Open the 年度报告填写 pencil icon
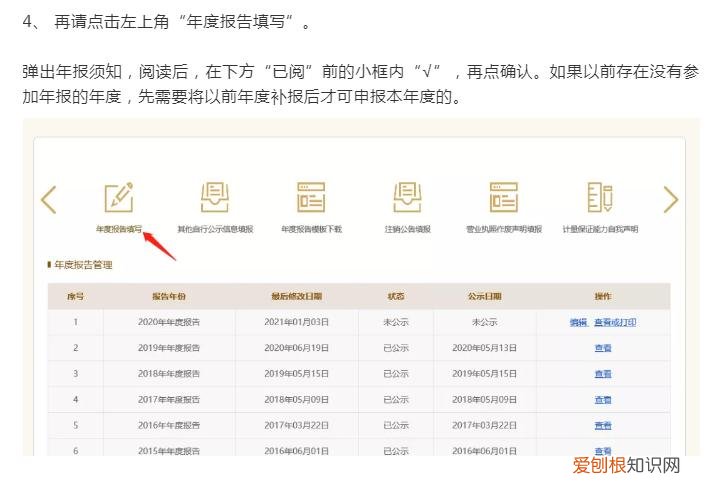 pyautogui.click(x=119, y=197)
